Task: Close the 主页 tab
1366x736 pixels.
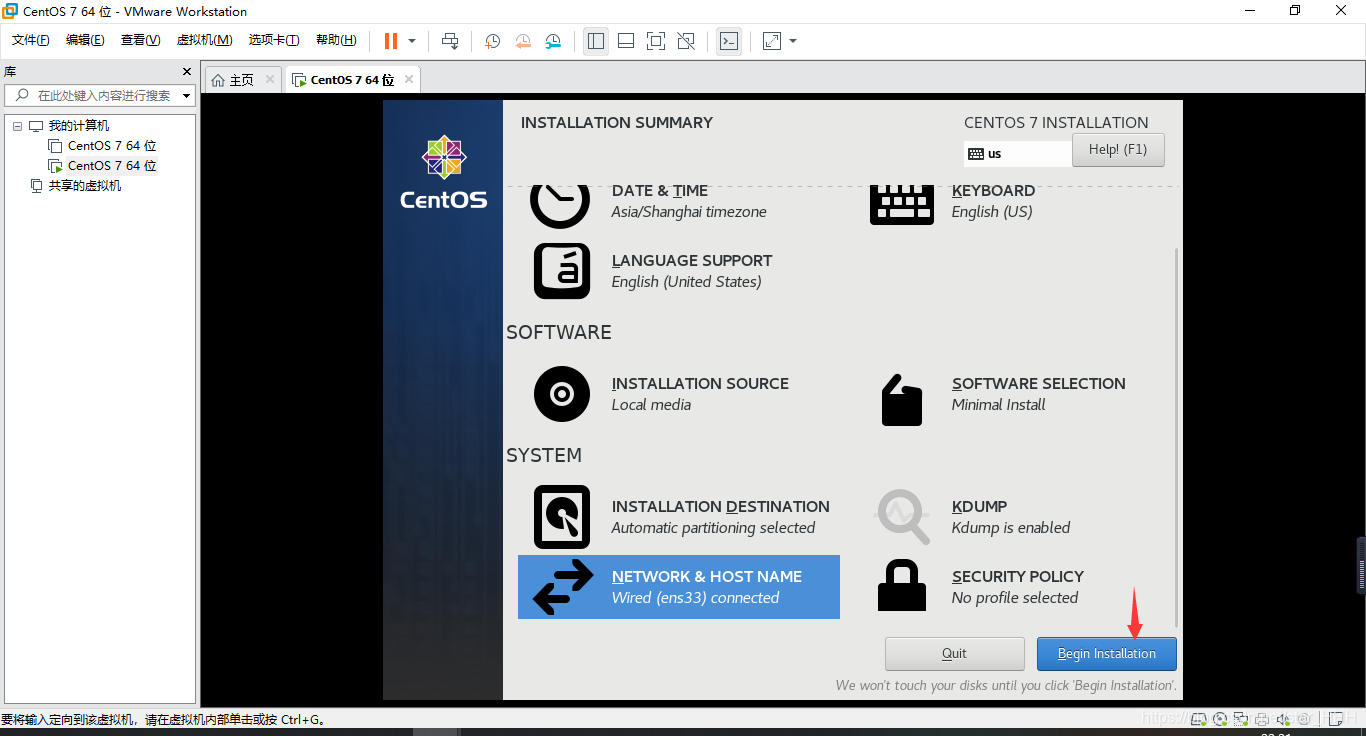Action: [x=270, y=79]
